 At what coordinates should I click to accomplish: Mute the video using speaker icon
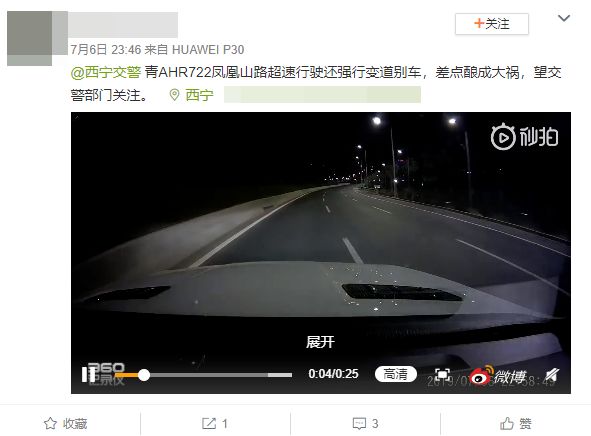(551, 375)
